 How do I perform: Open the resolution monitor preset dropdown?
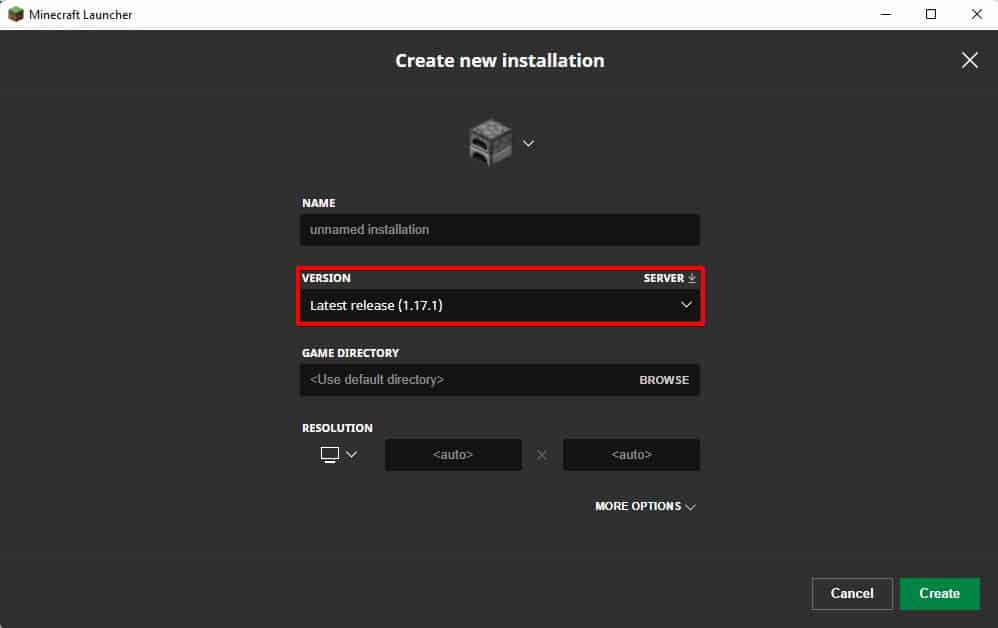tap(339, 454)
